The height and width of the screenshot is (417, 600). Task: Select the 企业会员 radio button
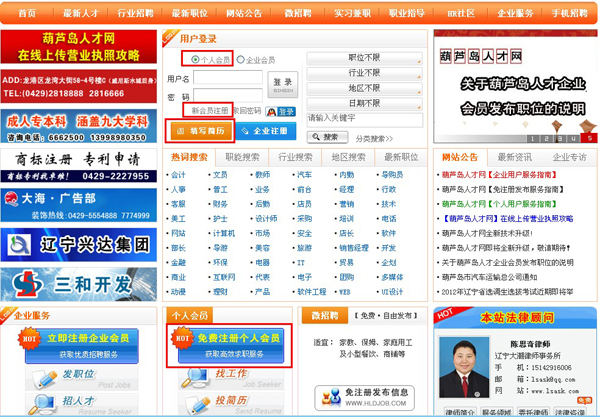click(x=240, y=60)
